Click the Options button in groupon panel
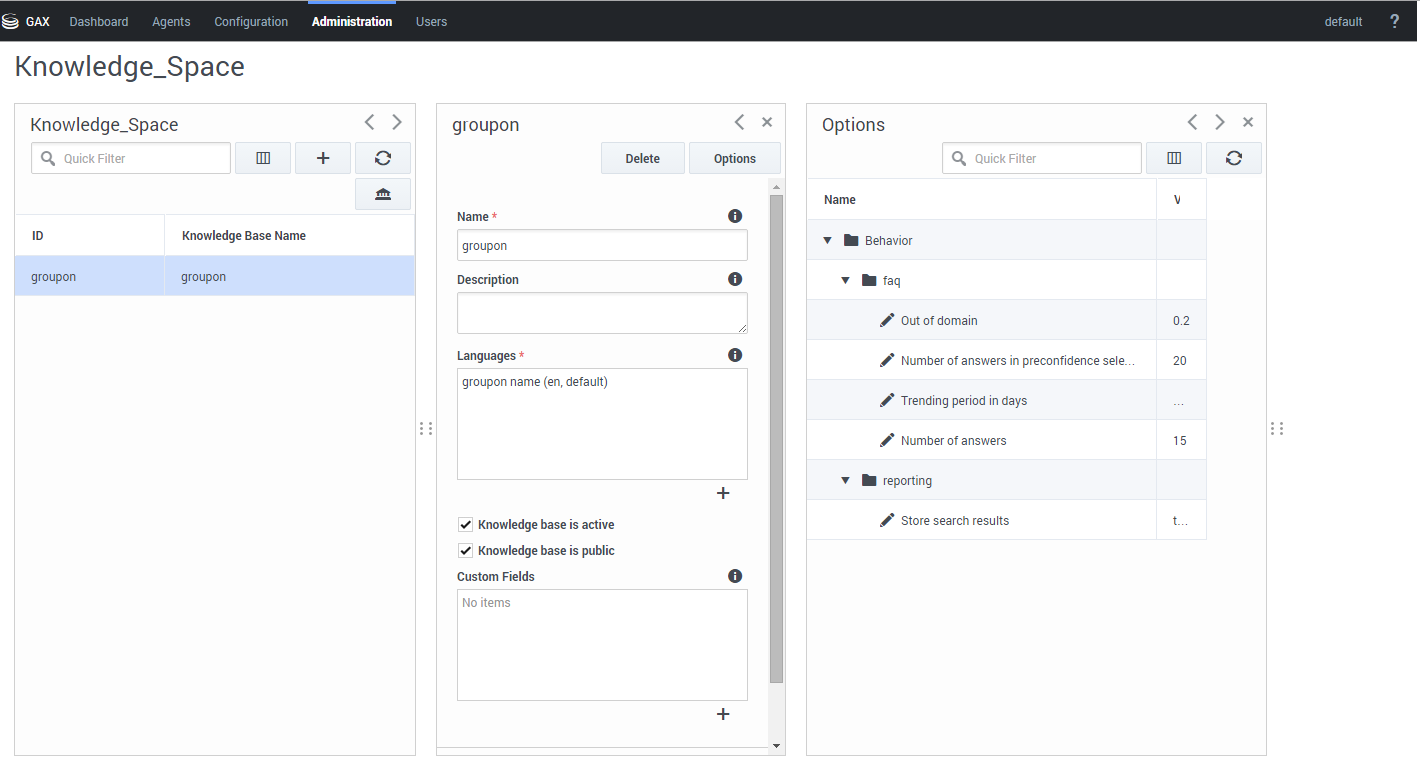 [x=735, y=158]
